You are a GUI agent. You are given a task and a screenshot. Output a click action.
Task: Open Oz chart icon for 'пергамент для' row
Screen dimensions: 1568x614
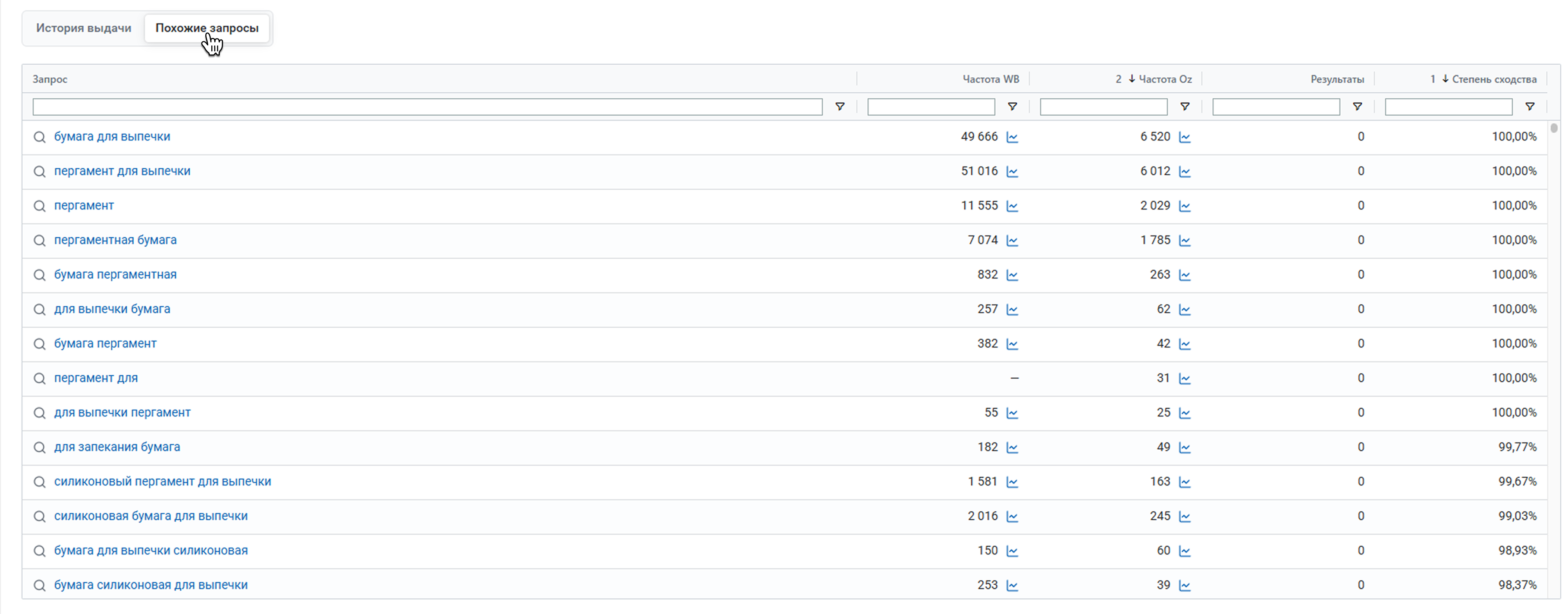pos(1185,379)
